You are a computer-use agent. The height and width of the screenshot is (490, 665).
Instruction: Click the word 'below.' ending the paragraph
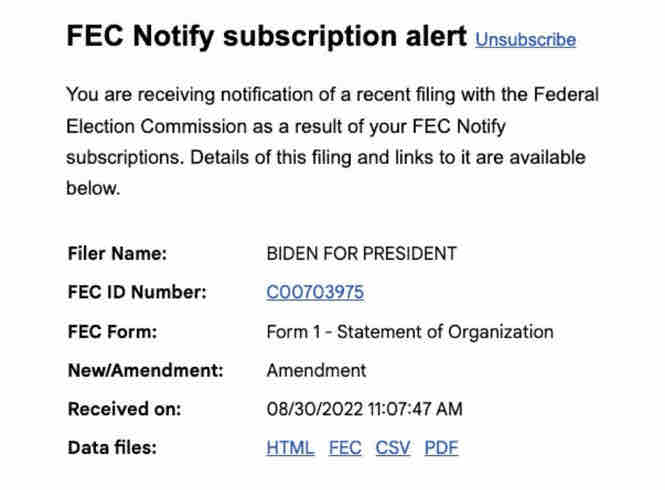93,189
